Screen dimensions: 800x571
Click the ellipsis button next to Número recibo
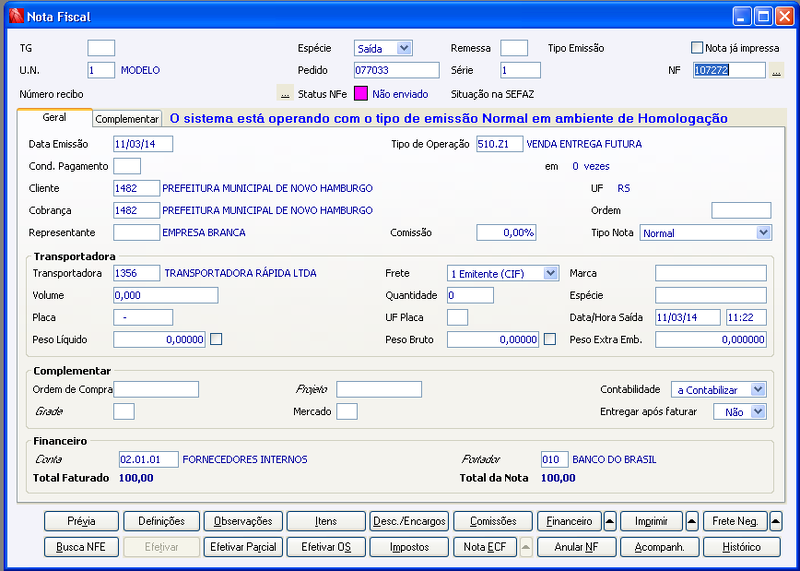pos(285,94)
